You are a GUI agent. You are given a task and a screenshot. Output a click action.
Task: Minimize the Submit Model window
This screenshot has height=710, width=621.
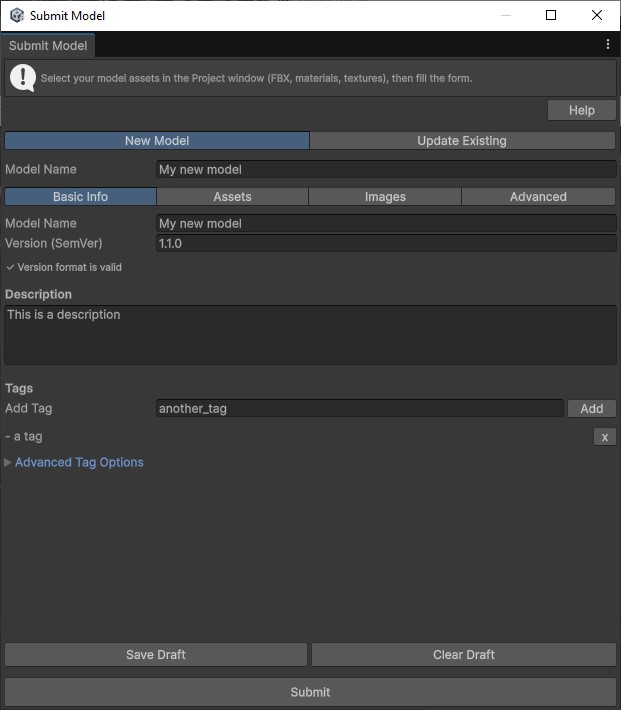pos(506,15)
